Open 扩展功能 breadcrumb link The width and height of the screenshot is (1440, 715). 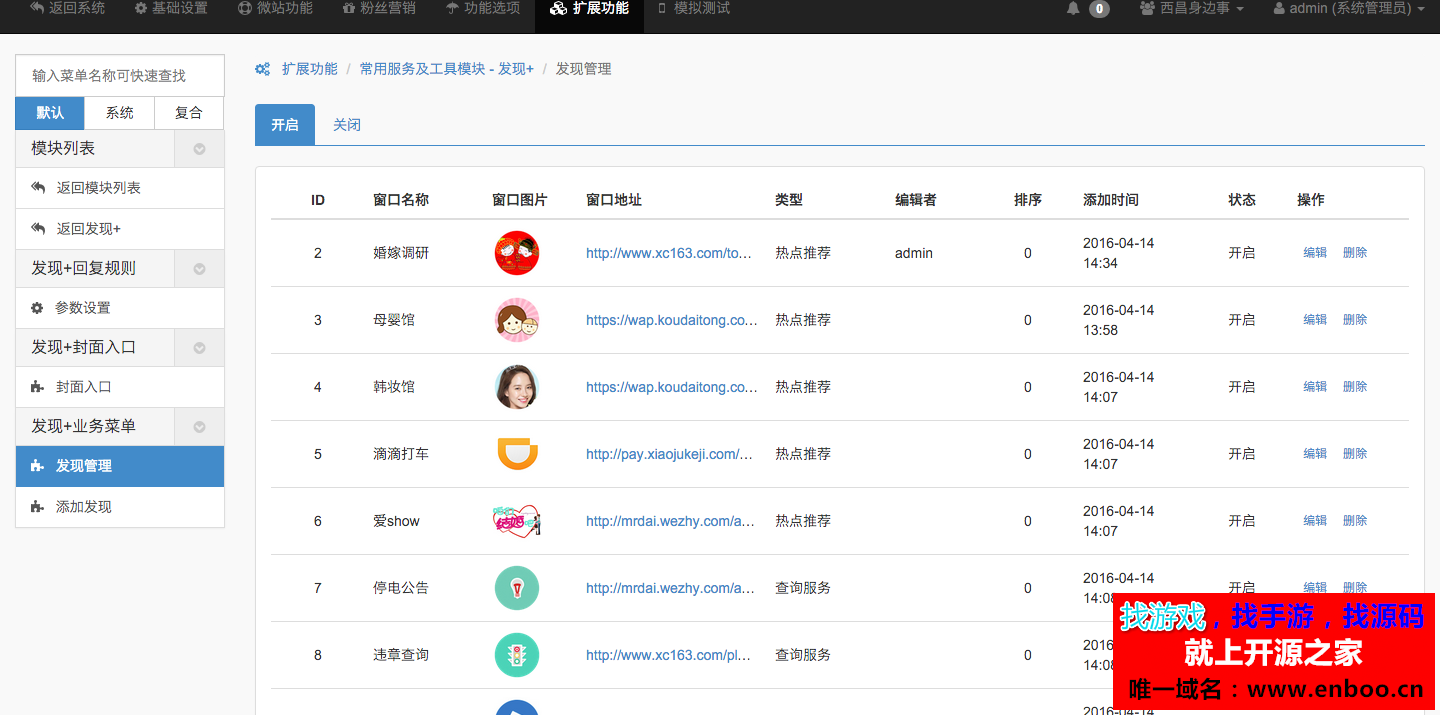point(310,69)
